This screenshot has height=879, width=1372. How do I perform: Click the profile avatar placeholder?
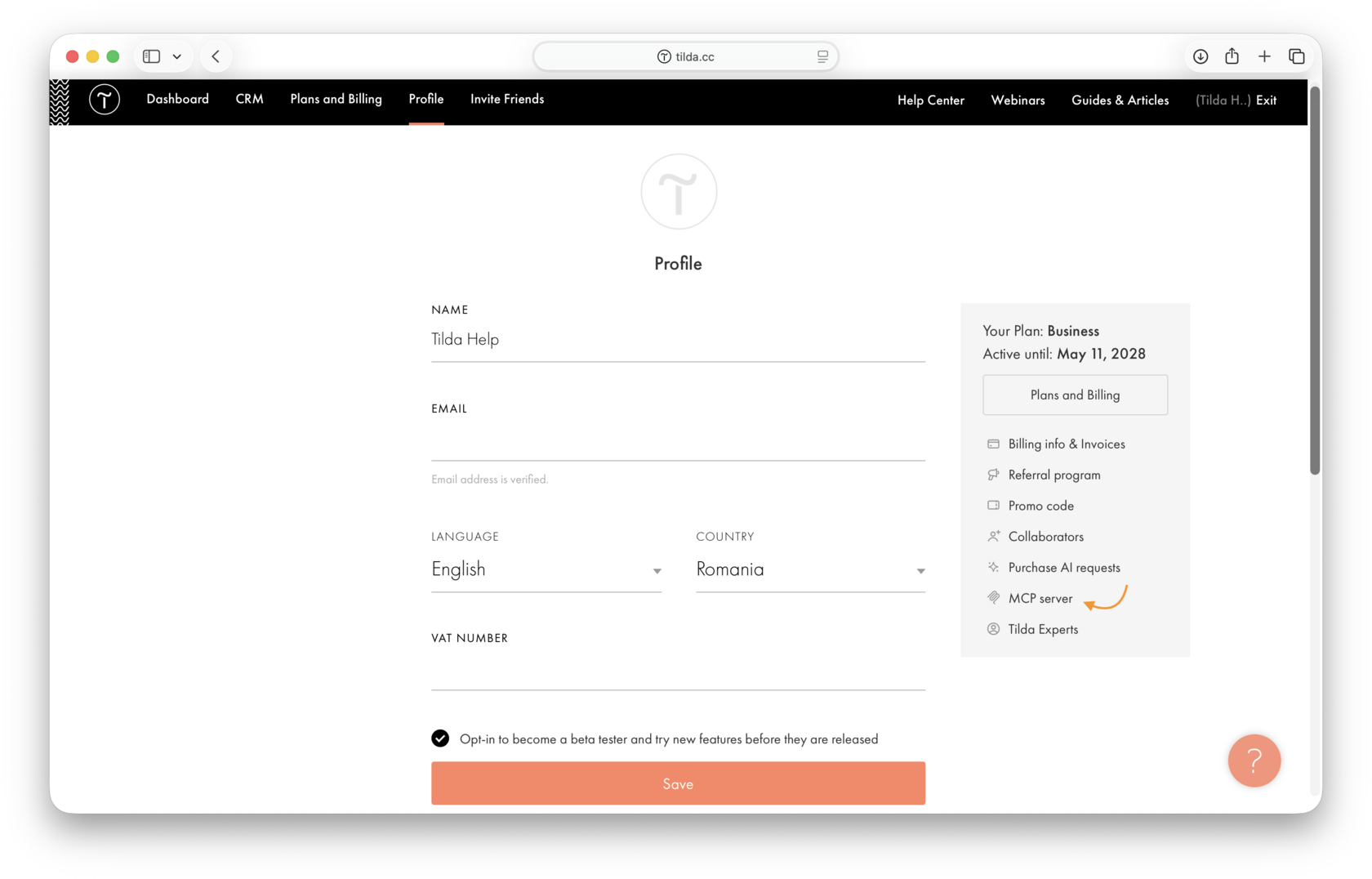(679, 192)
